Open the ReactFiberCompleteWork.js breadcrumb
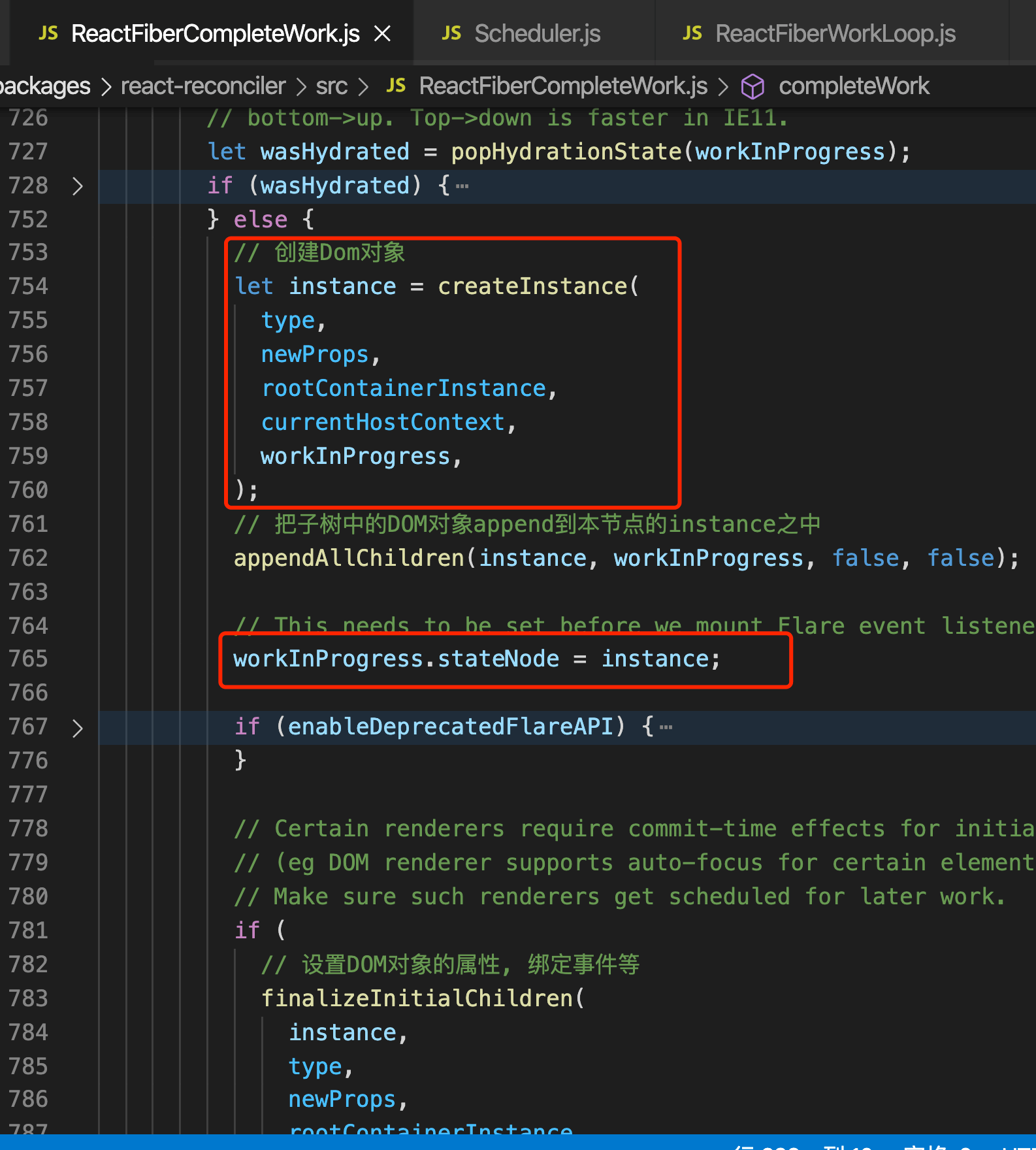Screen dimensions: 1036x1150 coord(563,86)
